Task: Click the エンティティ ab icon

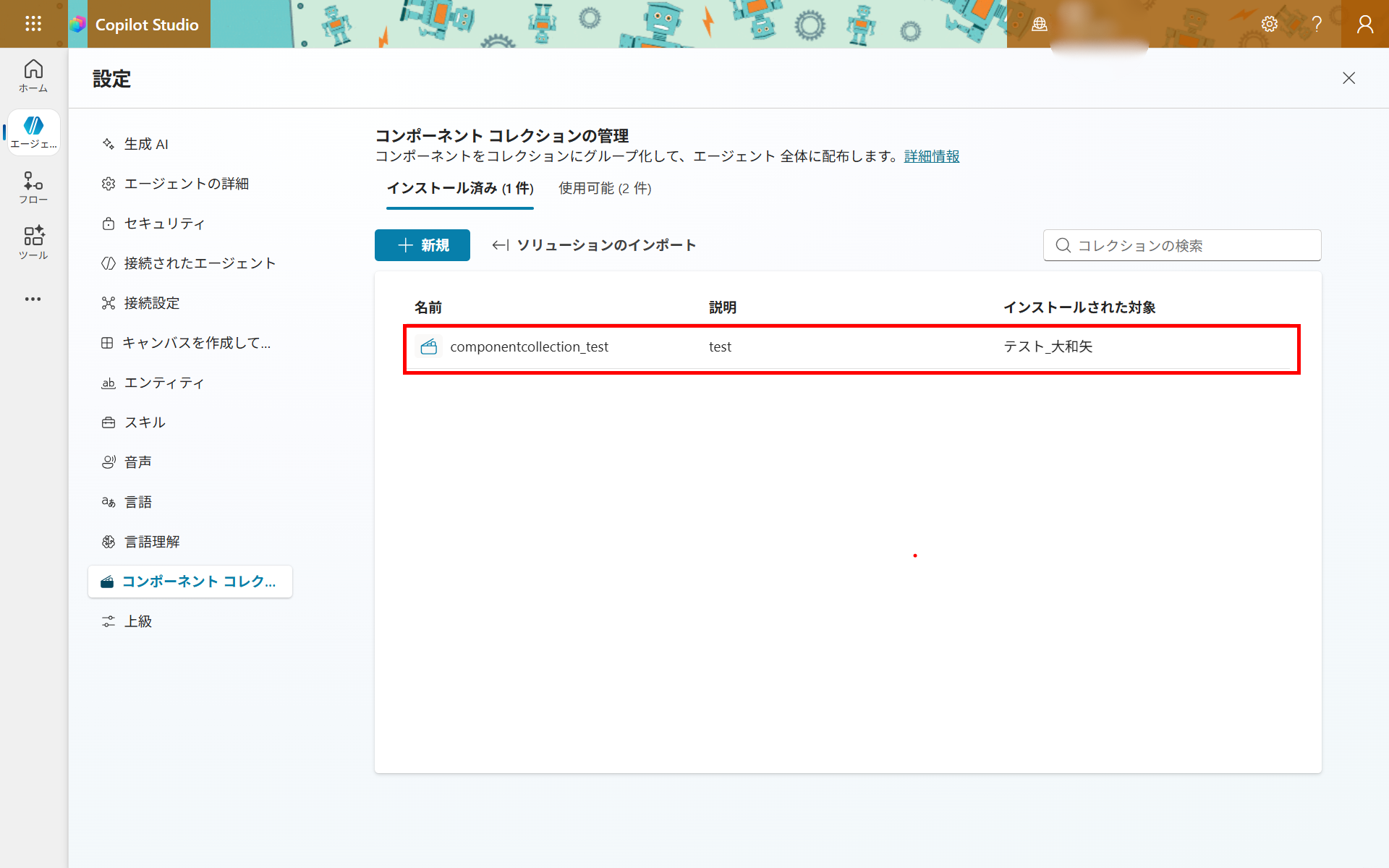Action: [109, 383]
